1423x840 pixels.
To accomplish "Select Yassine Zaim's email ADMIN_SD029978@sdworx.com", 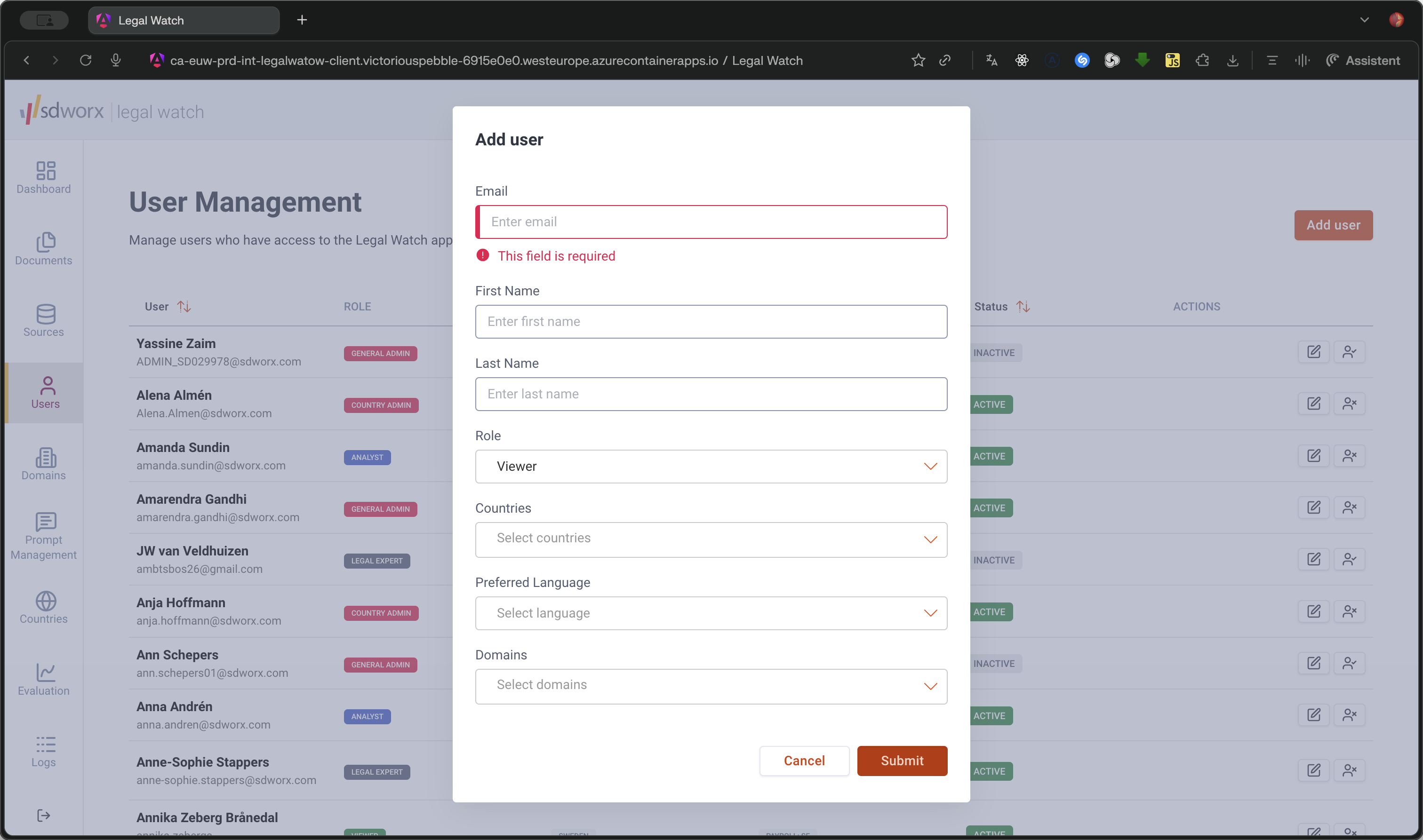I will (x=218, y=362).
